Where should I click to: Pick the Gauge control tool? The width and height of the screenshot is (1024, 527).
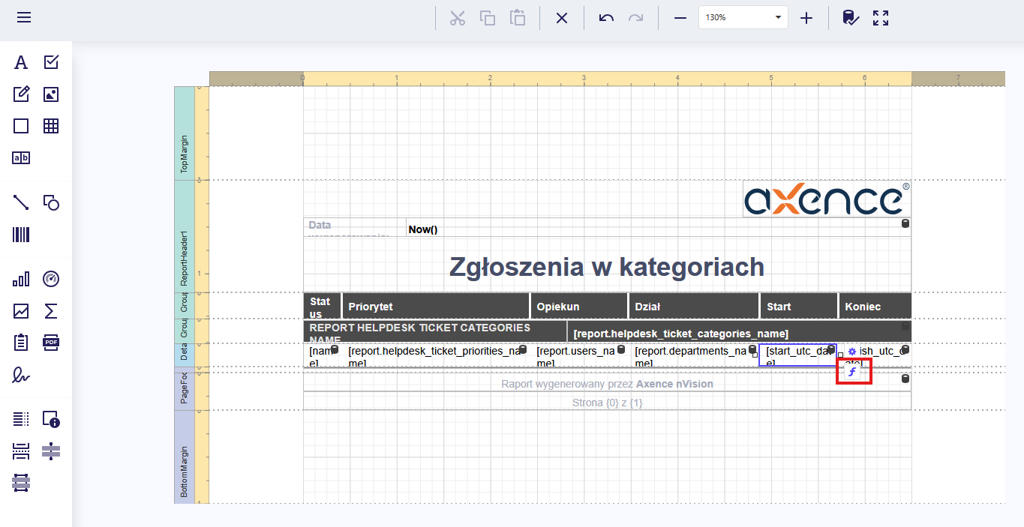coord(52,279)
